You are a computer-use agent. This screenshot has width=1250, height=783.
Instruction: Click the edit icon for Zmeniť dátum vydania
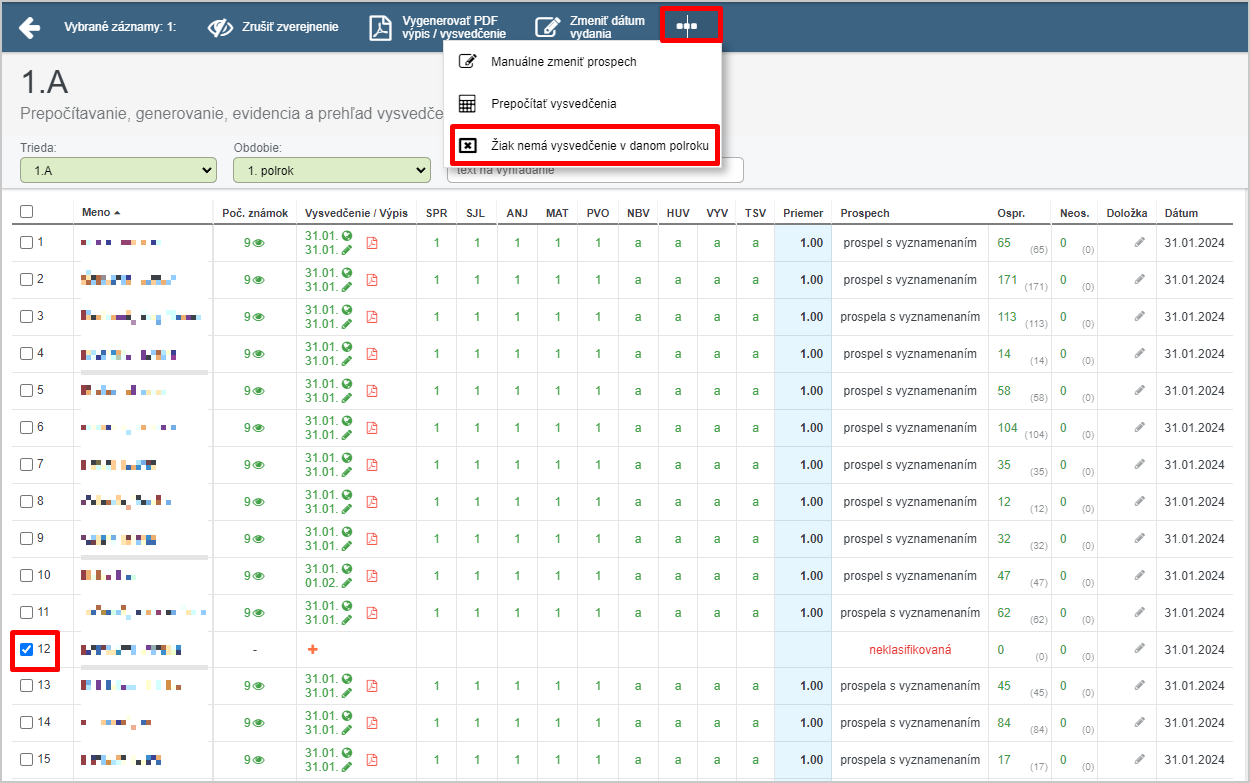(x=547, y=27)
